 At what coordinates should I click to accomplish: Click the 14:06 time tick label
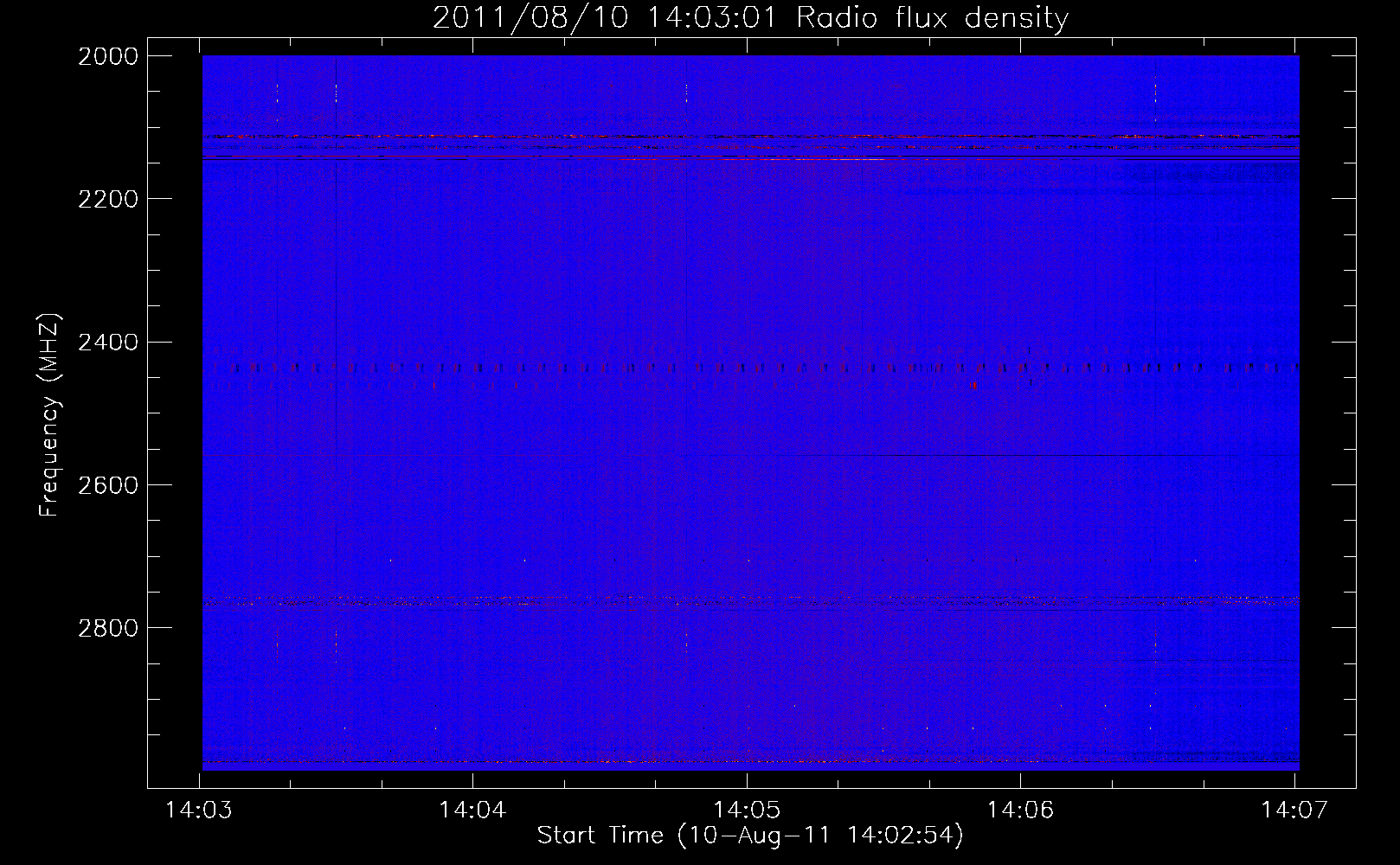pyautogui.click(x=1021, y=811)
